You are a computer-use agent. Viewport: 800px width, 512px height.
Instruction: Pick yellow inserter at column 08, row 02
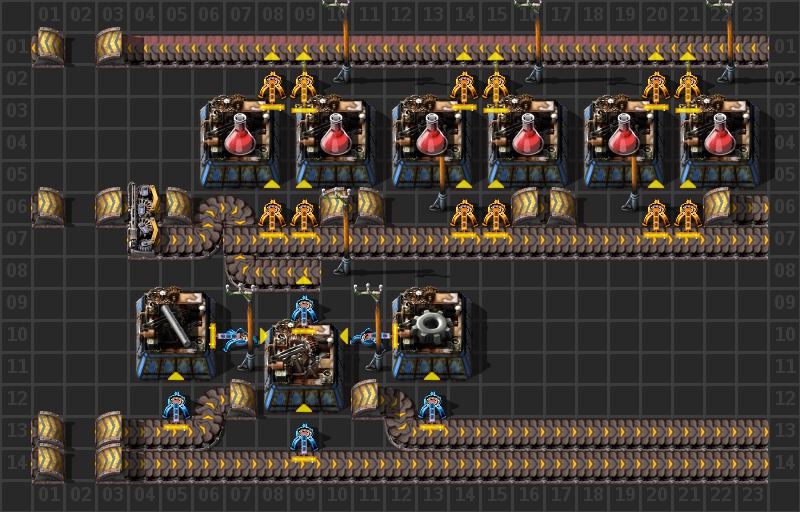(272, 89)
